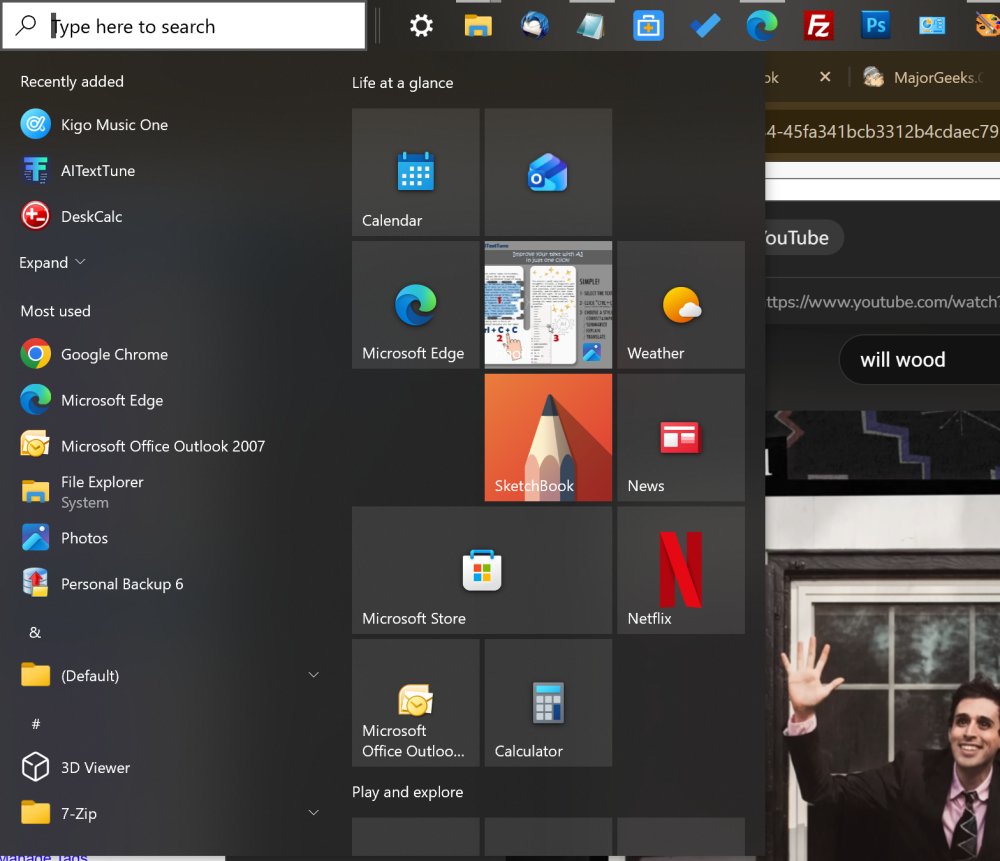Click the Play and explore group header
Screen dimensions: 1000x861
click(x=408, y=791)
